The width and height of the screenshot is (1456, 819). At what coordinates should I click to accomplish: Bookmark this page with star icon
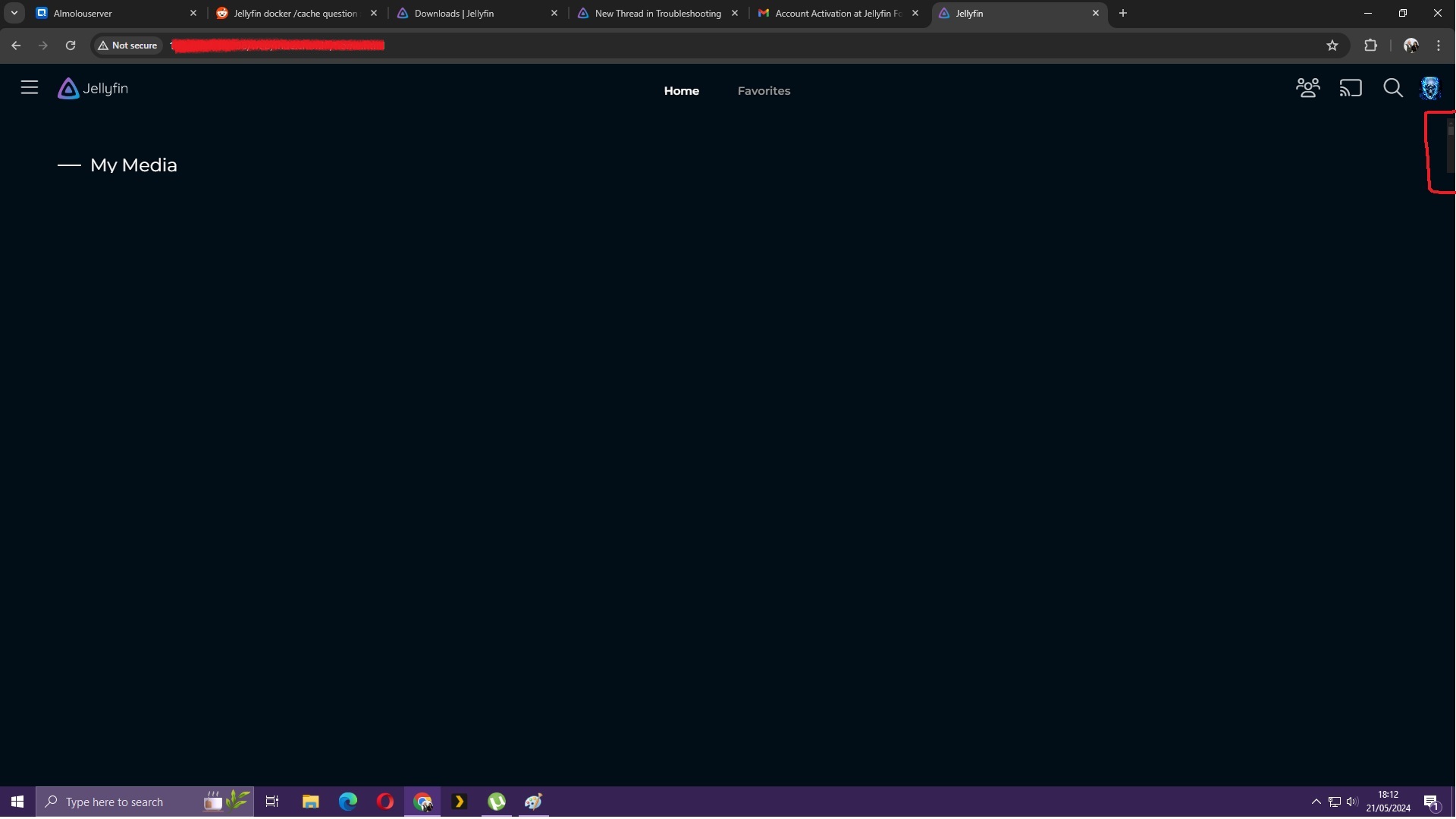(1332, 45)
